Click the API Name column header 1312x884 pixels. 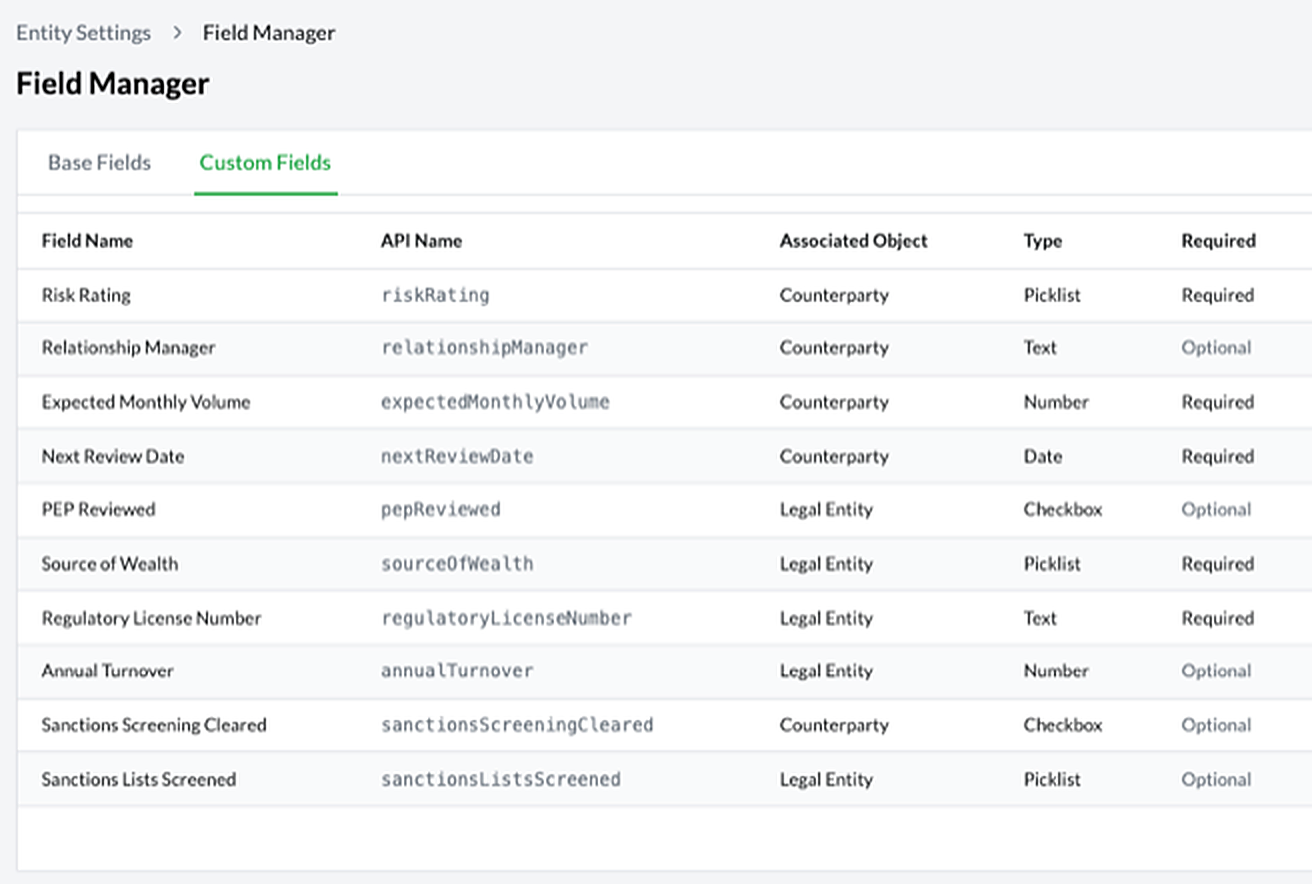click(x=421, y=241)
